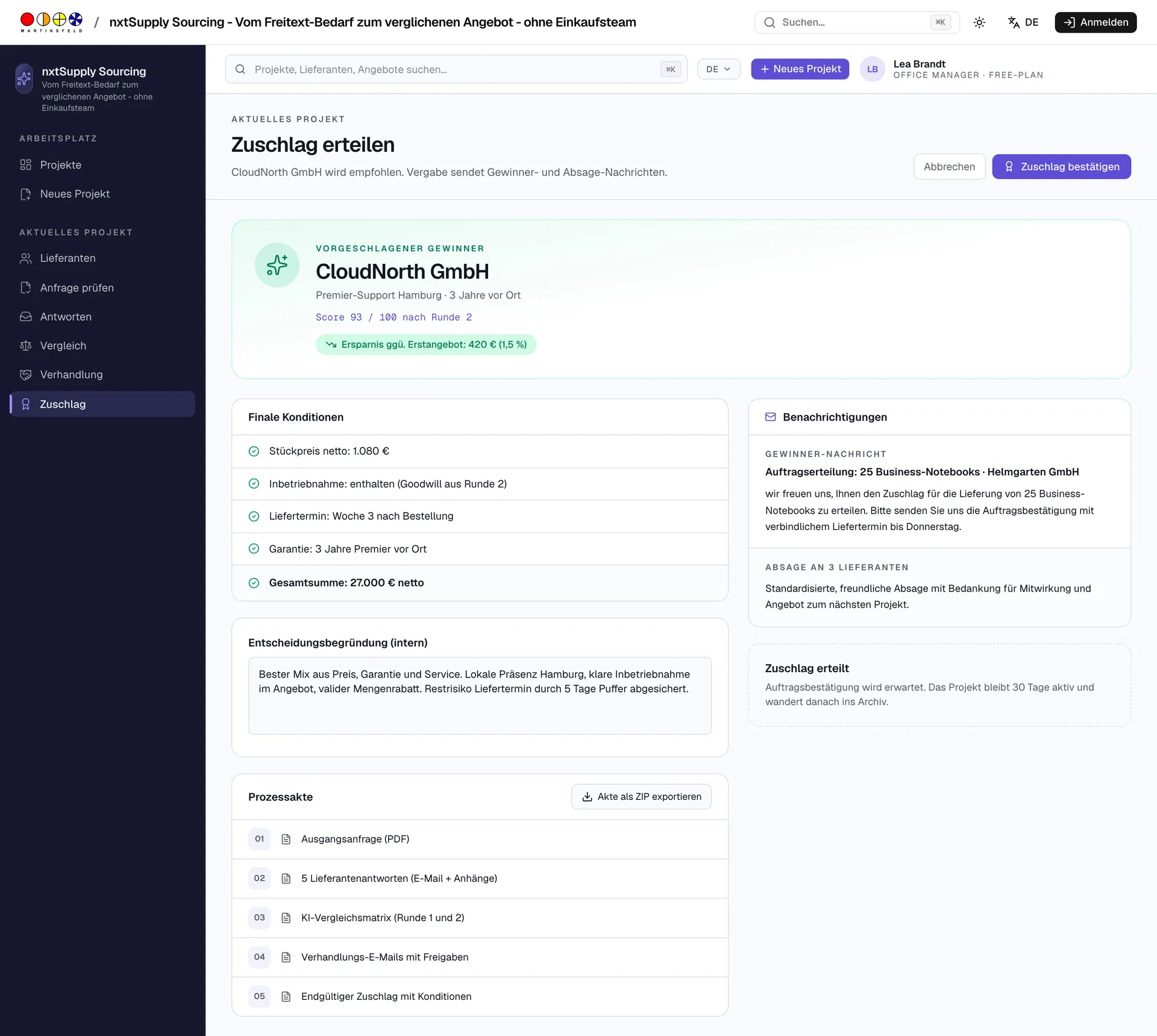Open Verhandlungs-E-Mails mit Freigaben row

[x=480, y=958]
